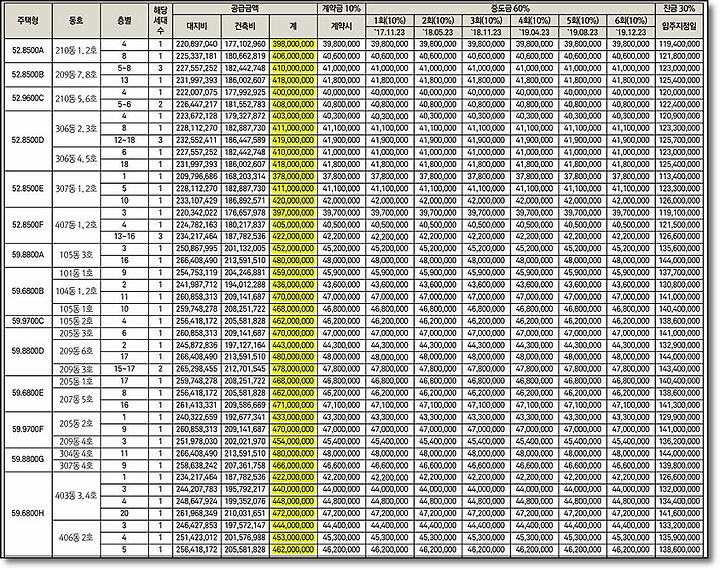Select housing type 52.8500D
The width and height of the screenshot is (720, 570).
(28, 140)
